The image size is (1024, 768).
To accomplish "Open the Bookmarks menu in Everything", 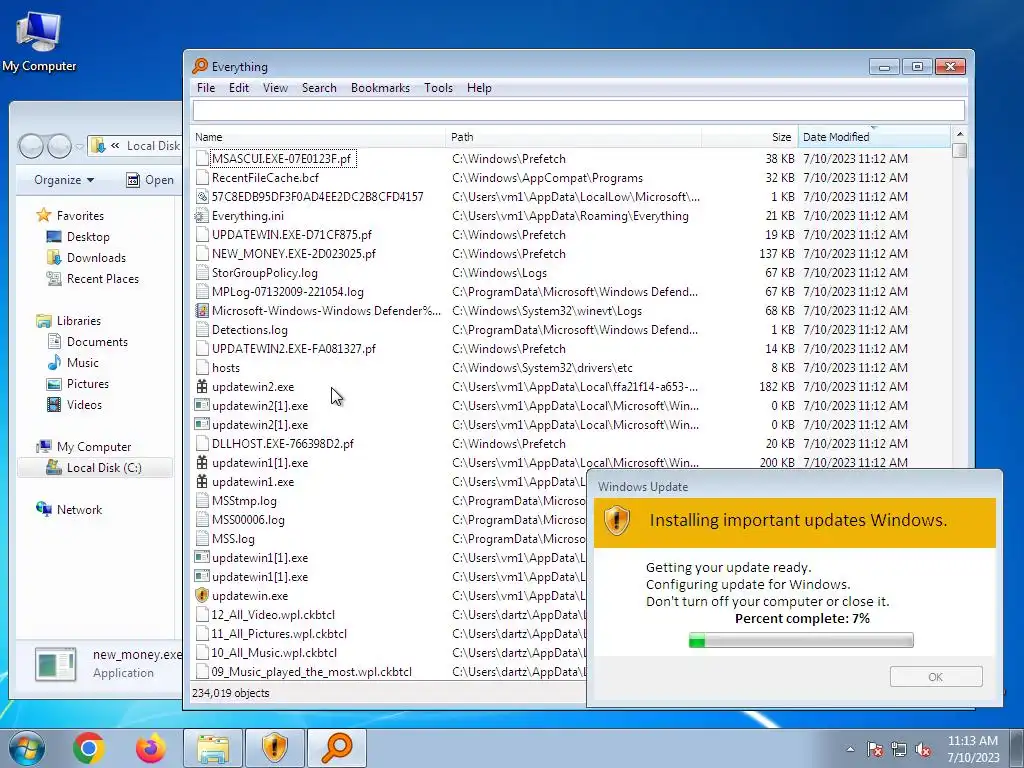I will coord(380,88).
